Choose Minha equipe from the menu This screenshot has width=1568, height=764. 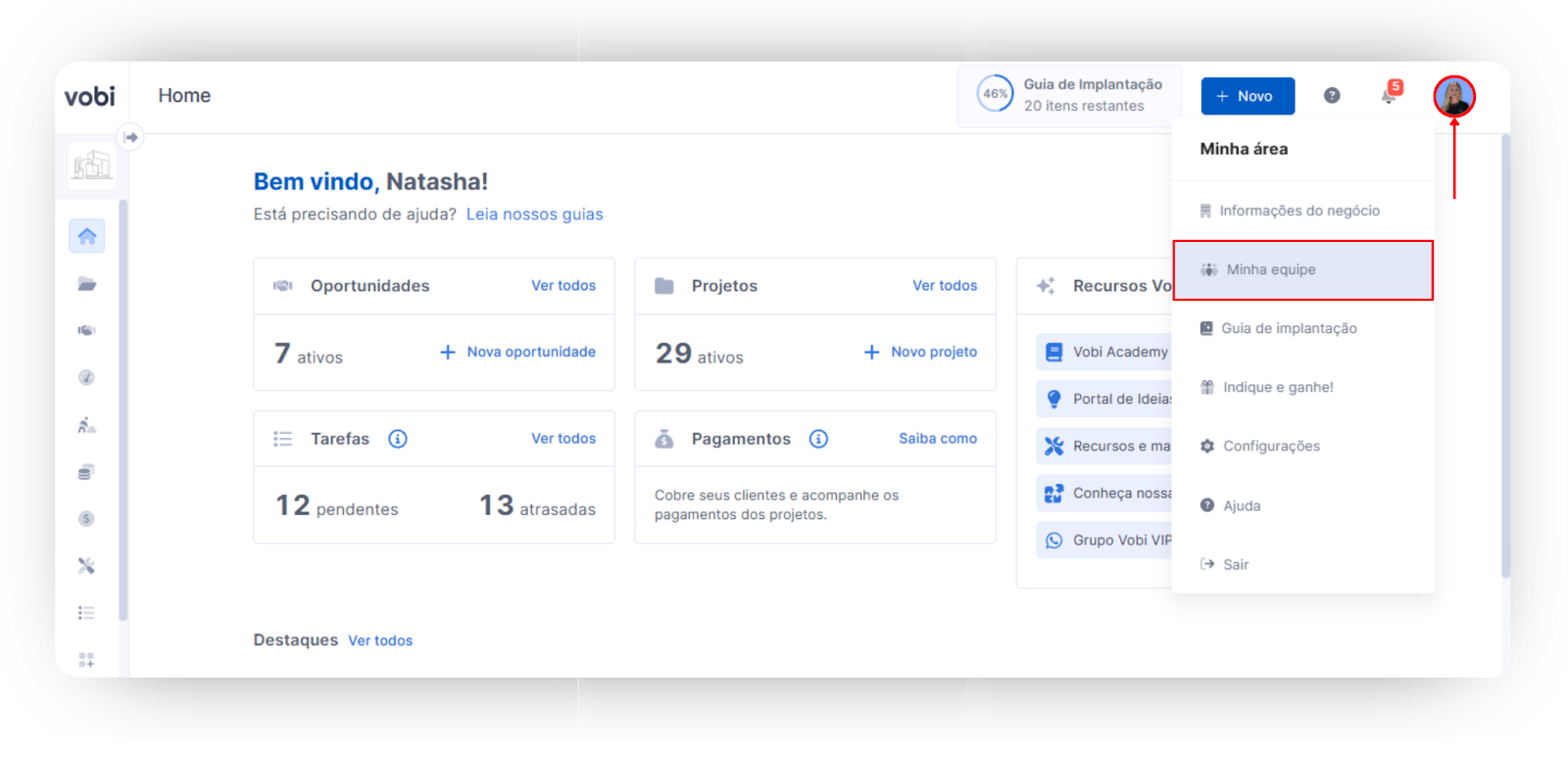tap(1303, 269)
